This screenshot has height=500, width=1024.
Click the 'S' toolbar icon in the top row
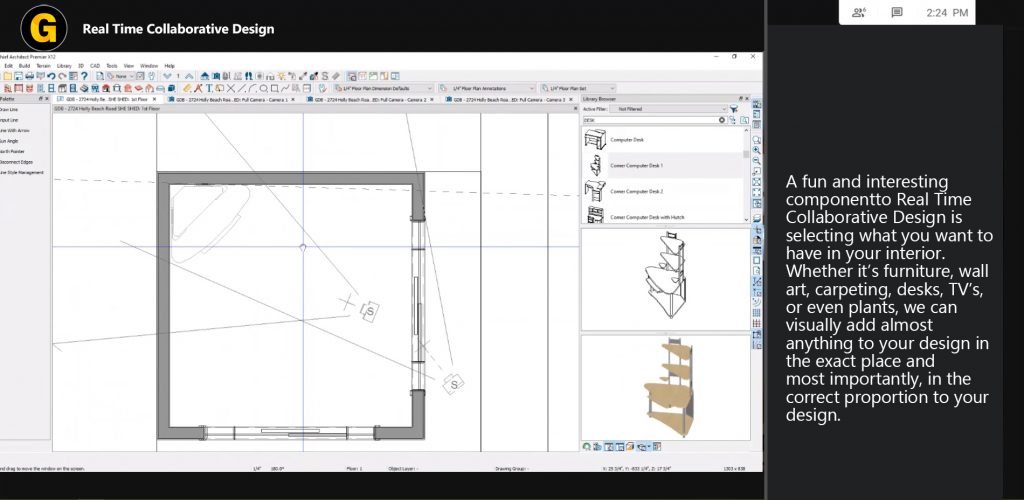coord(325,76)
